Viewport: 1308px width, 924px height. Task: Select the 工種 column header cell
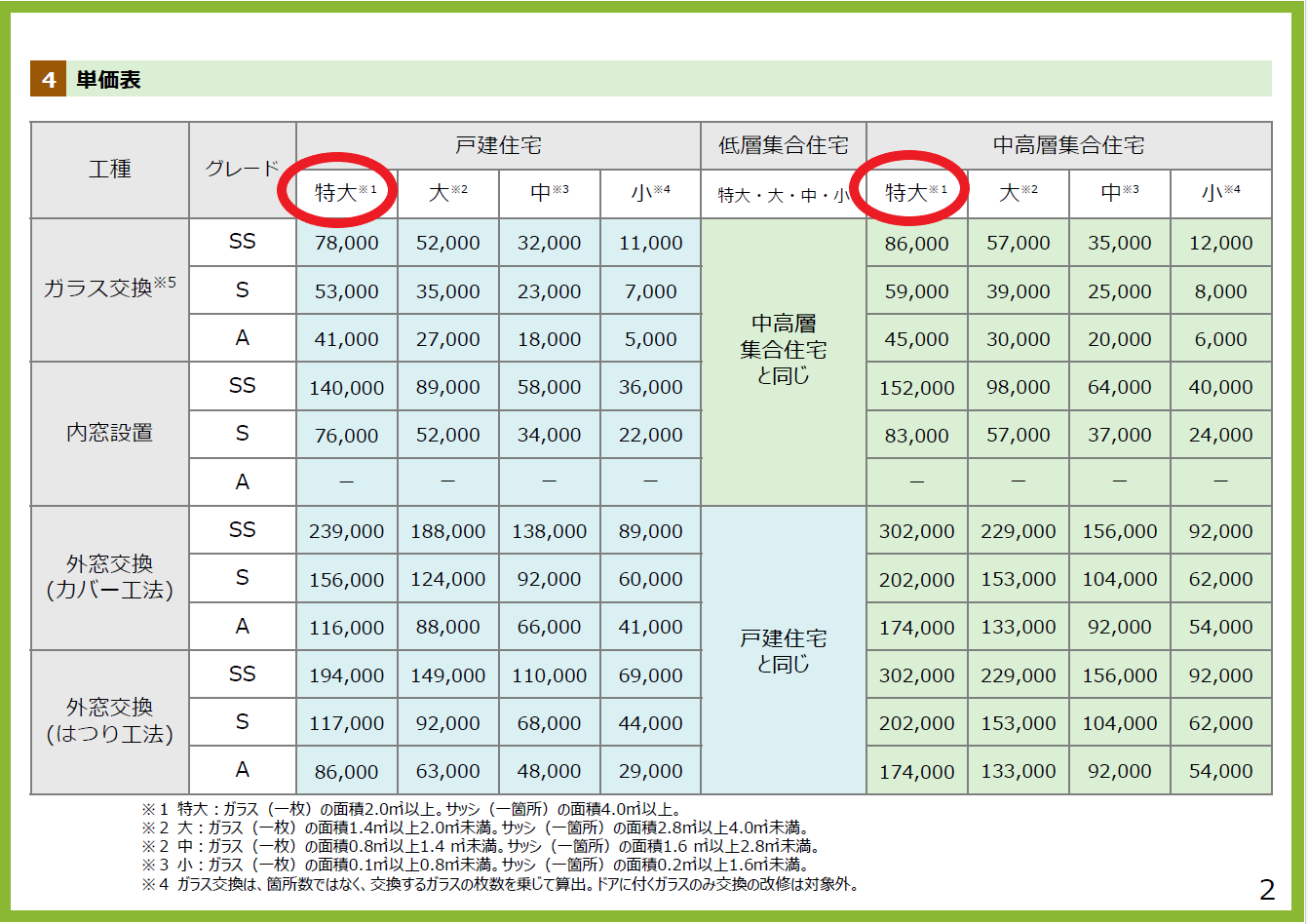pyautogui.click(x=109, y=170)
